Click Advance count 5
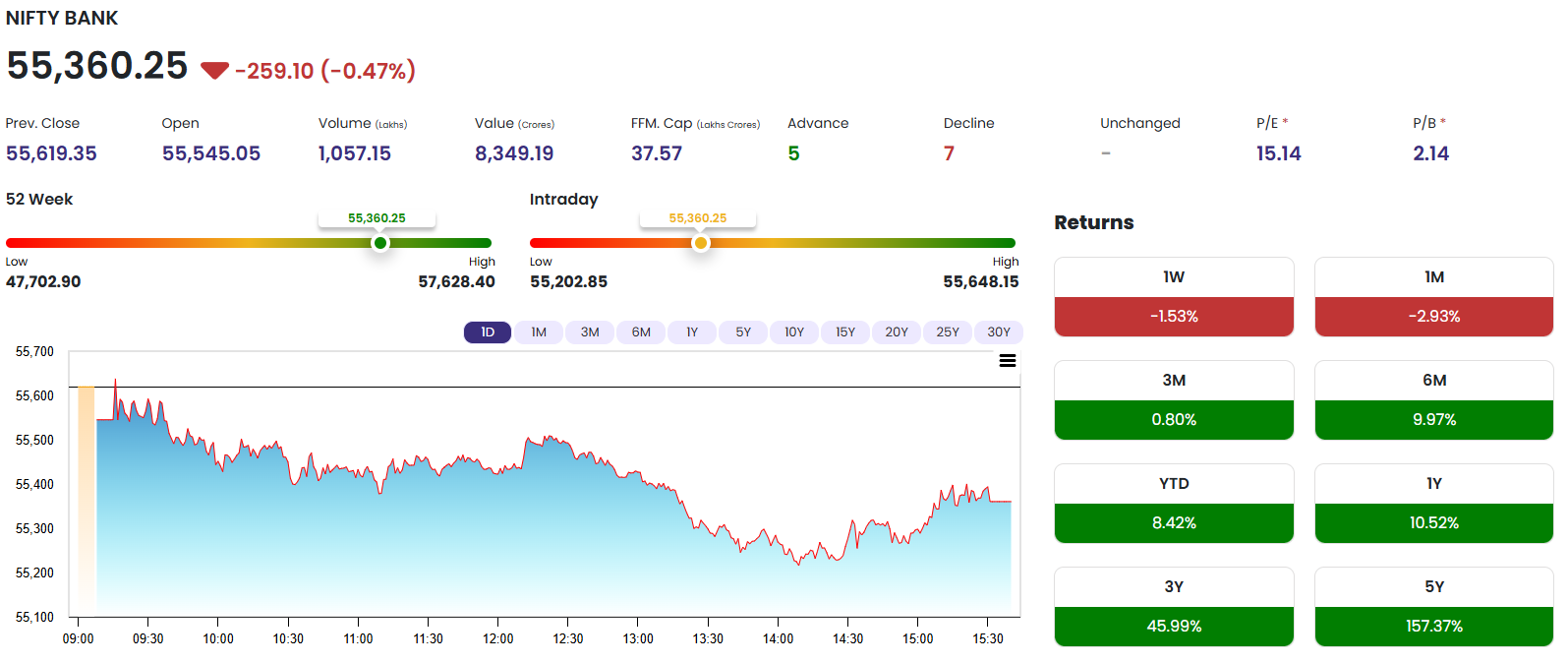The image size is (1568, 663). point(794,153)
